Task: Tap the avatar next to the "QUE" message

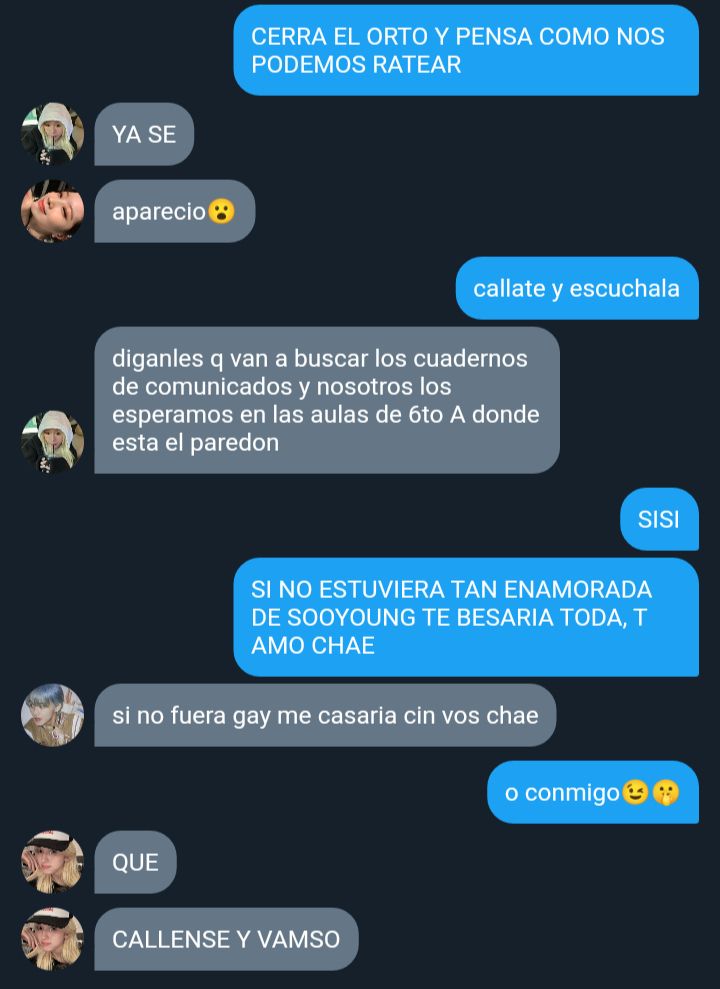Action: pyautogui.click(x=52, y=862)
